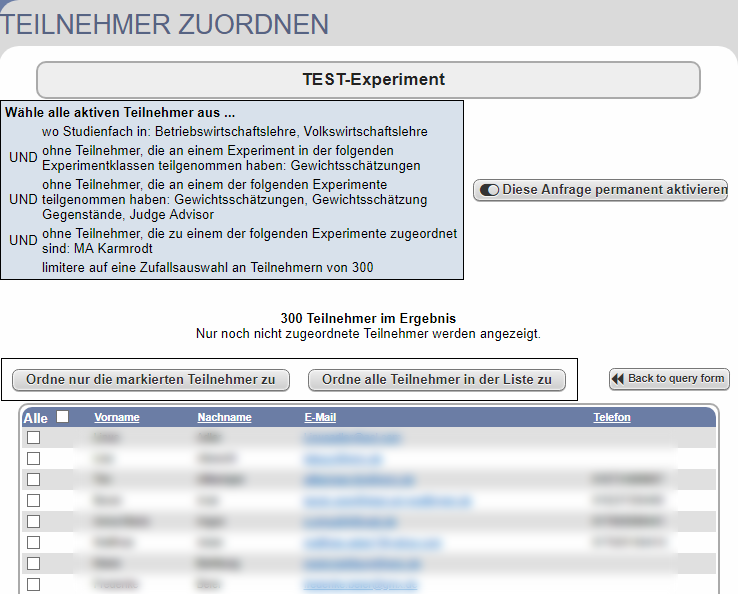Open the e-mail link in the sixth row
This screenshot has width=738, height=594.
372,542
